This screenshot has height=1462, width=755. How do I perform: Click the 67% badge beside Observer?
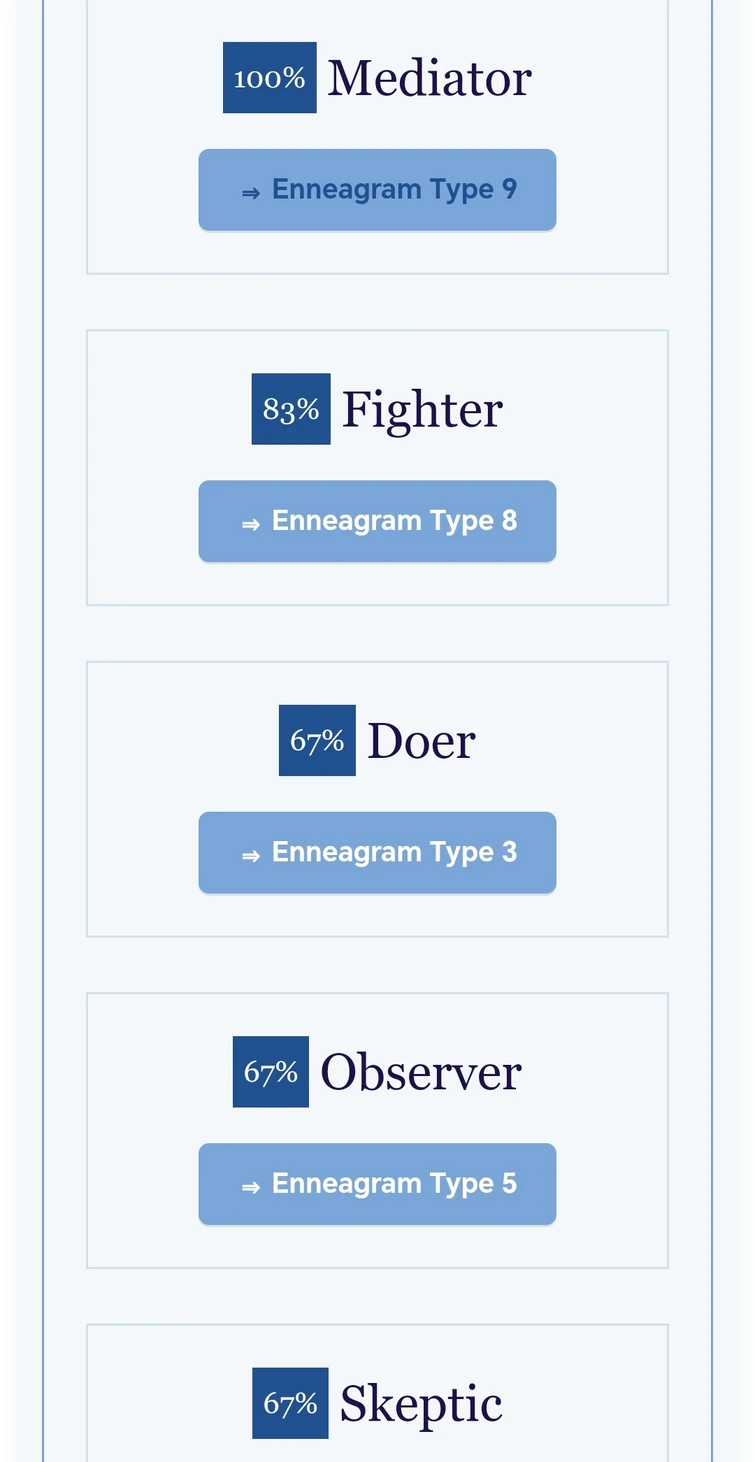click(x=271, y=1072)
